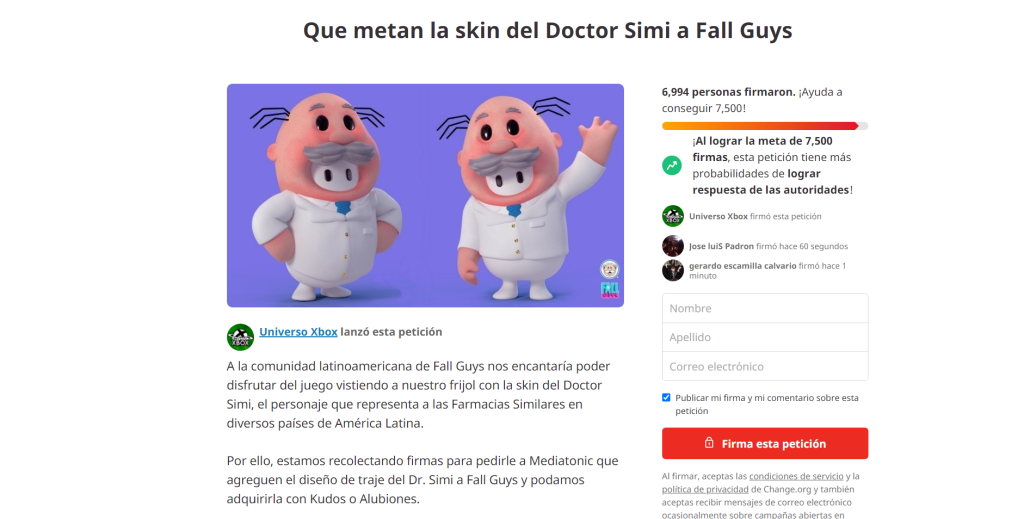Click Universo Xbox avatar beside petition author
The height and width of the screenshot is (519, 1024).
[240, 337]
